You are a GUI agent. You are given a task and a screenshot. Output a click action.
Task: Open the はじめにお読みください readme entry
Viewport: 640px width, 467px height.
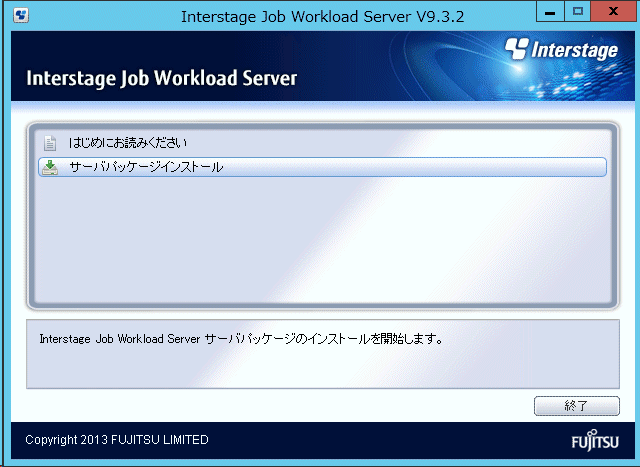coord(128,143)
